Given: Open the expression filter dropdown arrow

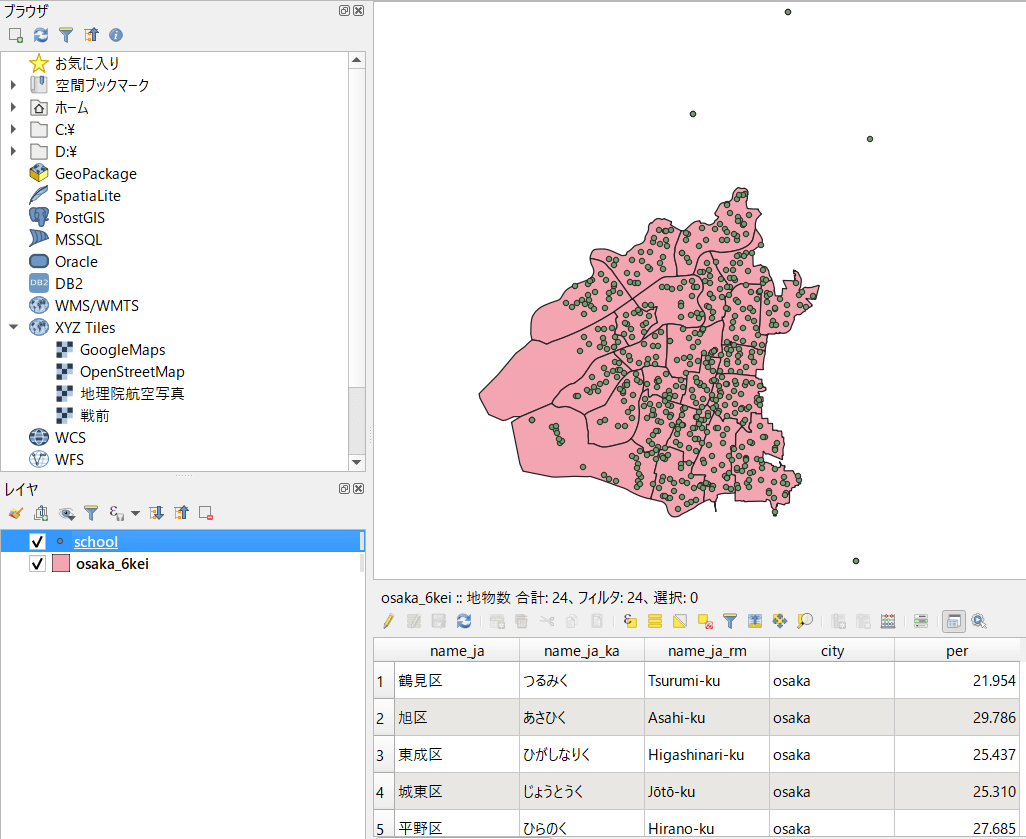Looking at the screenshot, I should coord(135,513).
